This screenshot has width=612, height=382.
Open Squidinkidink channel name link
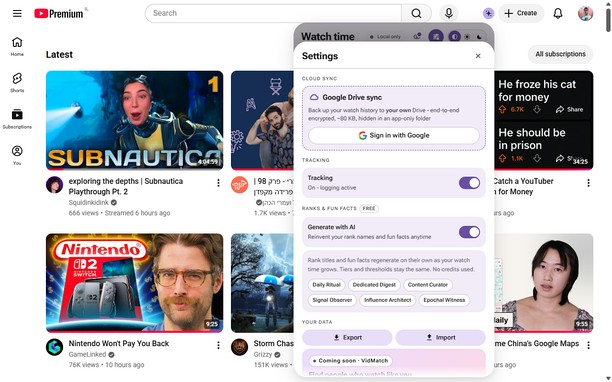(89, 203)
